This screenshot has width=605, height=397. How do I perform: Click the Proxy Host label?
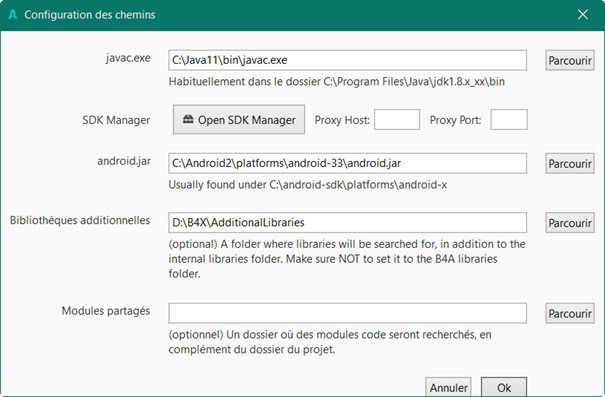click(342, 120)
